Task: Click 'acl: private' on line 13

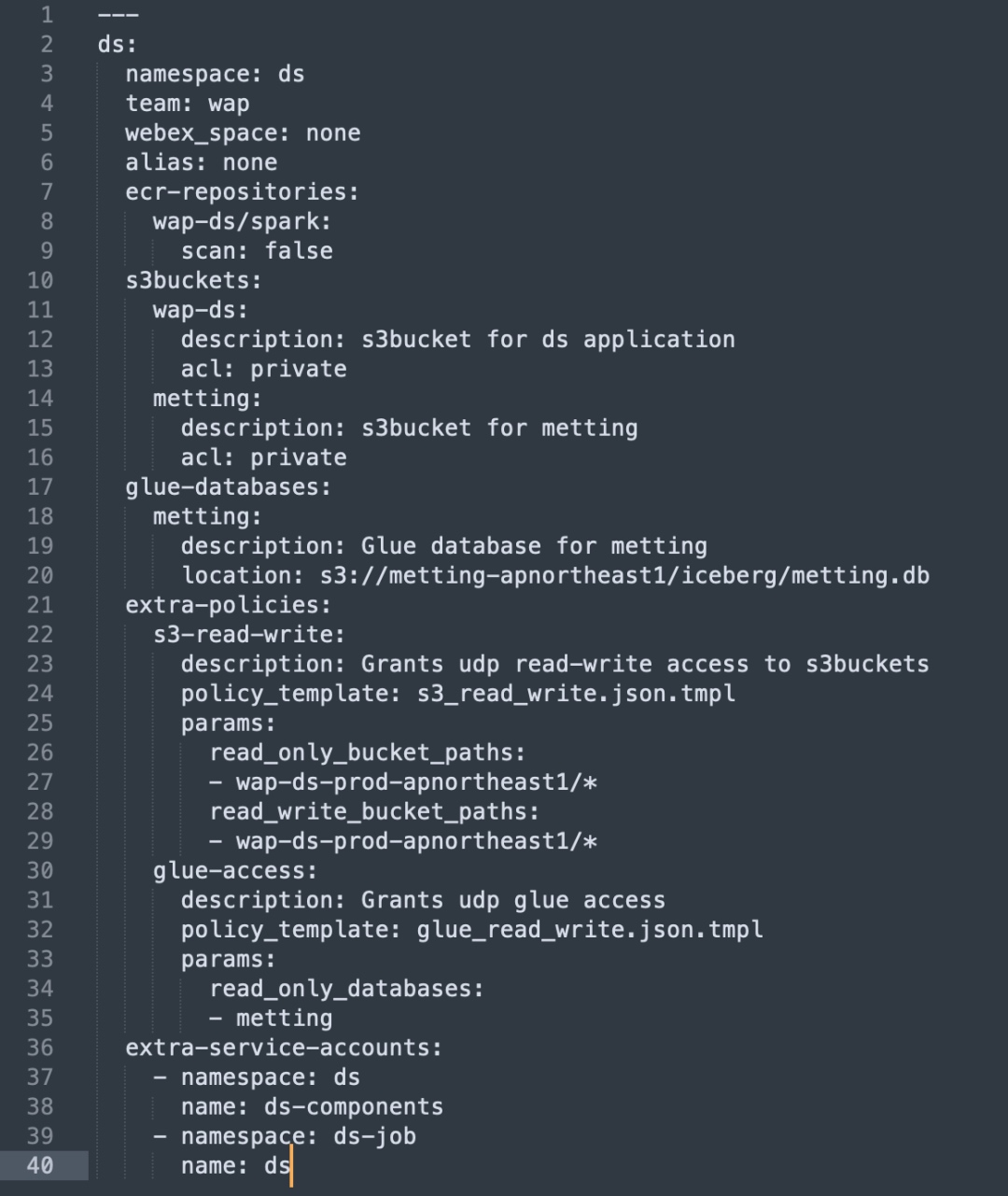Action: [x=264, y=369]
